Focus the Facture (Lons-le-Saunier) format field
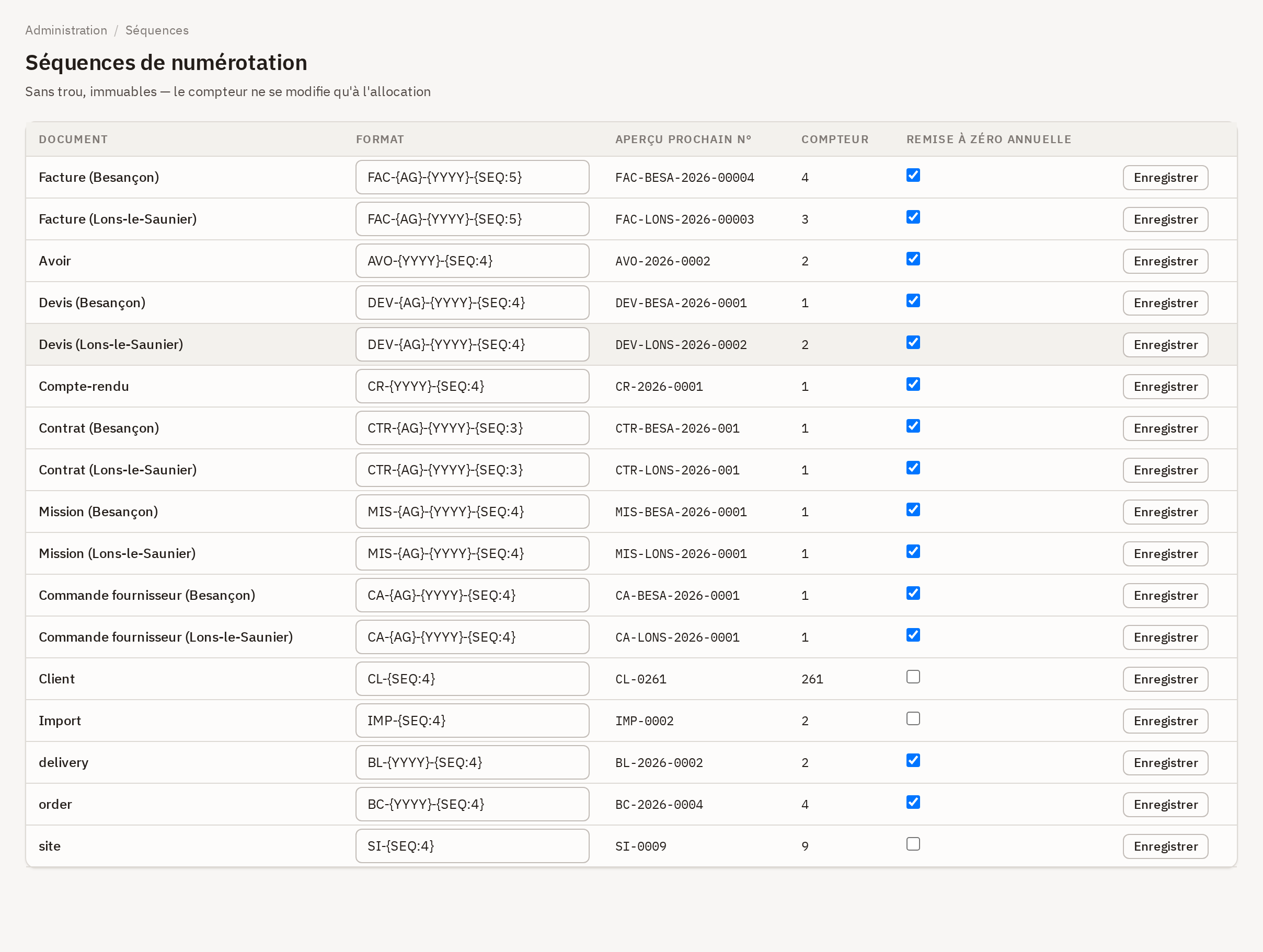 point(472,219)
